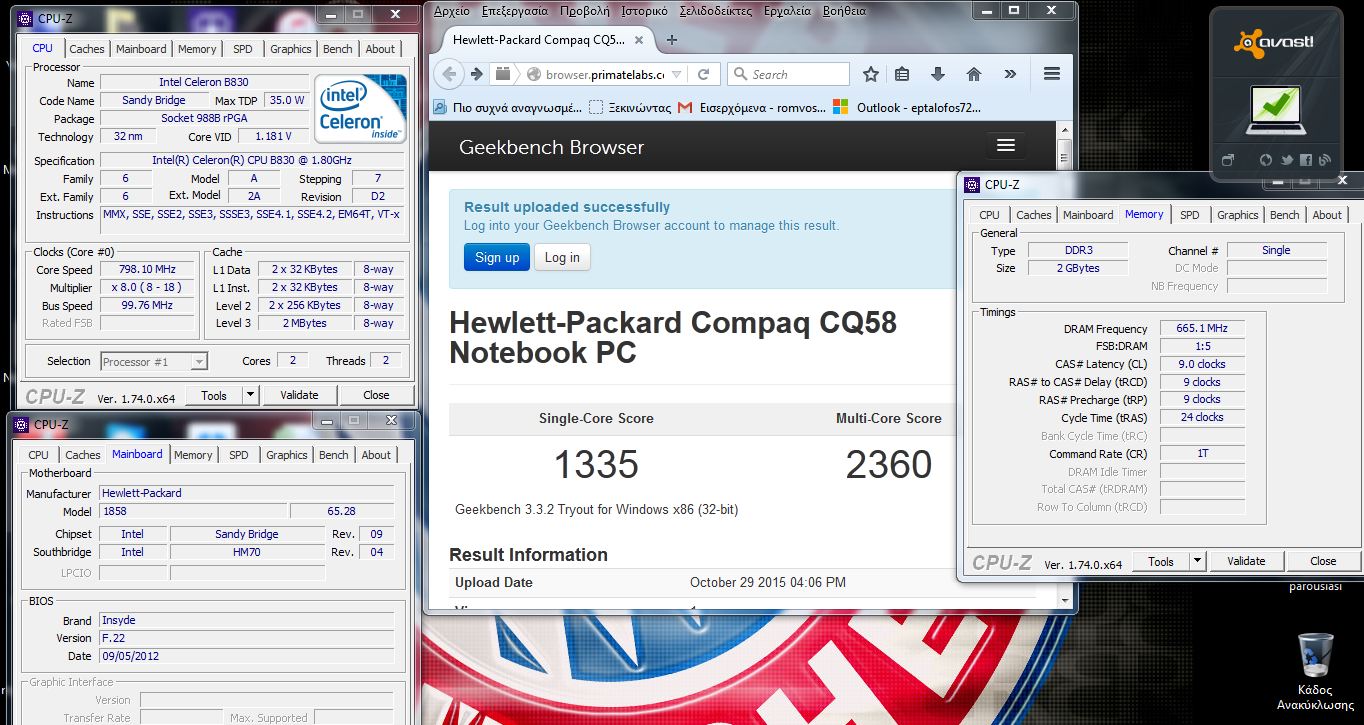Open the Recycle Bin desktop icon
The width and height of the screenshot is (1364, 725).
point(1316,672)
